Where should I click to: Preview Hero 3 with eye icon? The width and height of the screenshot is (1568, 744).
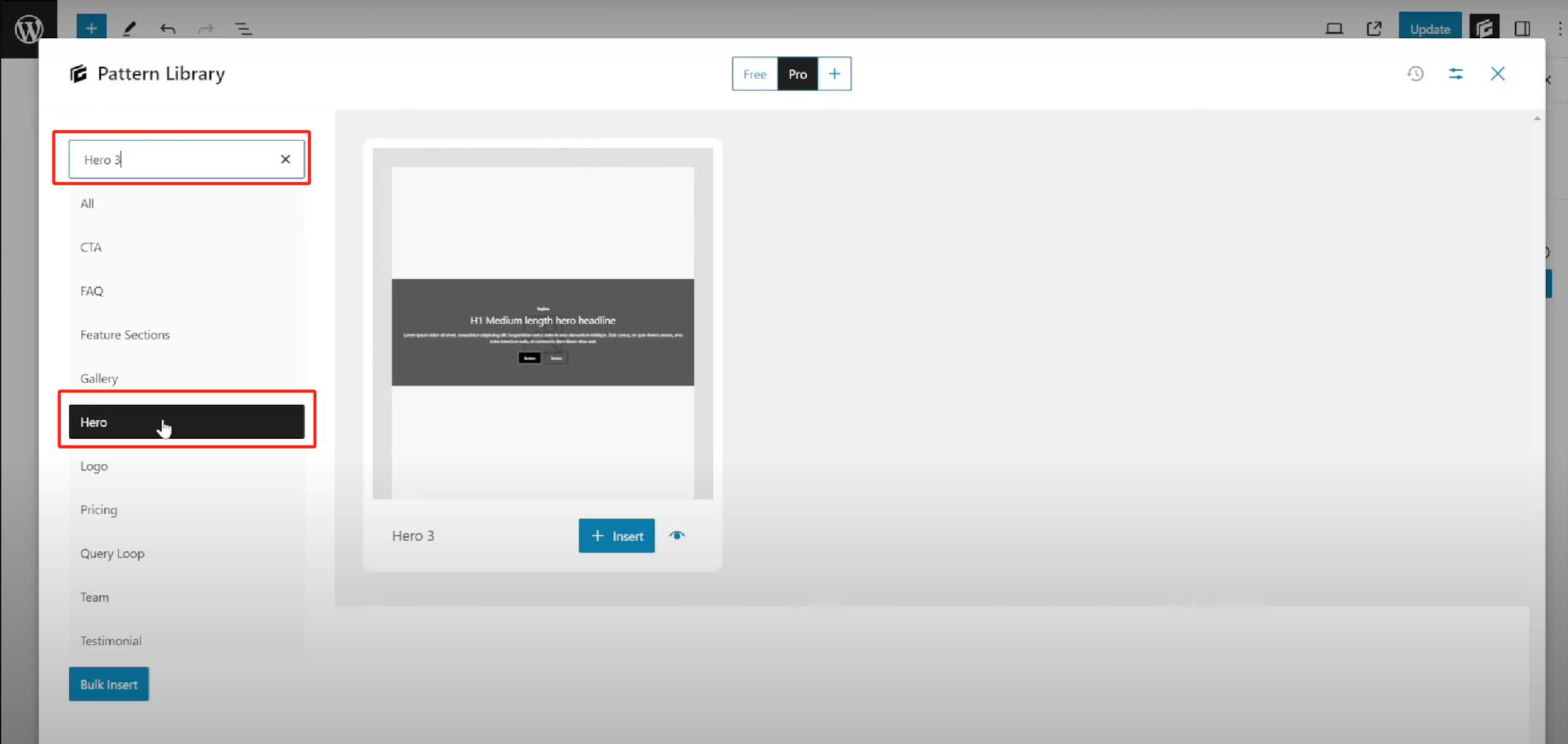(x=677, y=536)
